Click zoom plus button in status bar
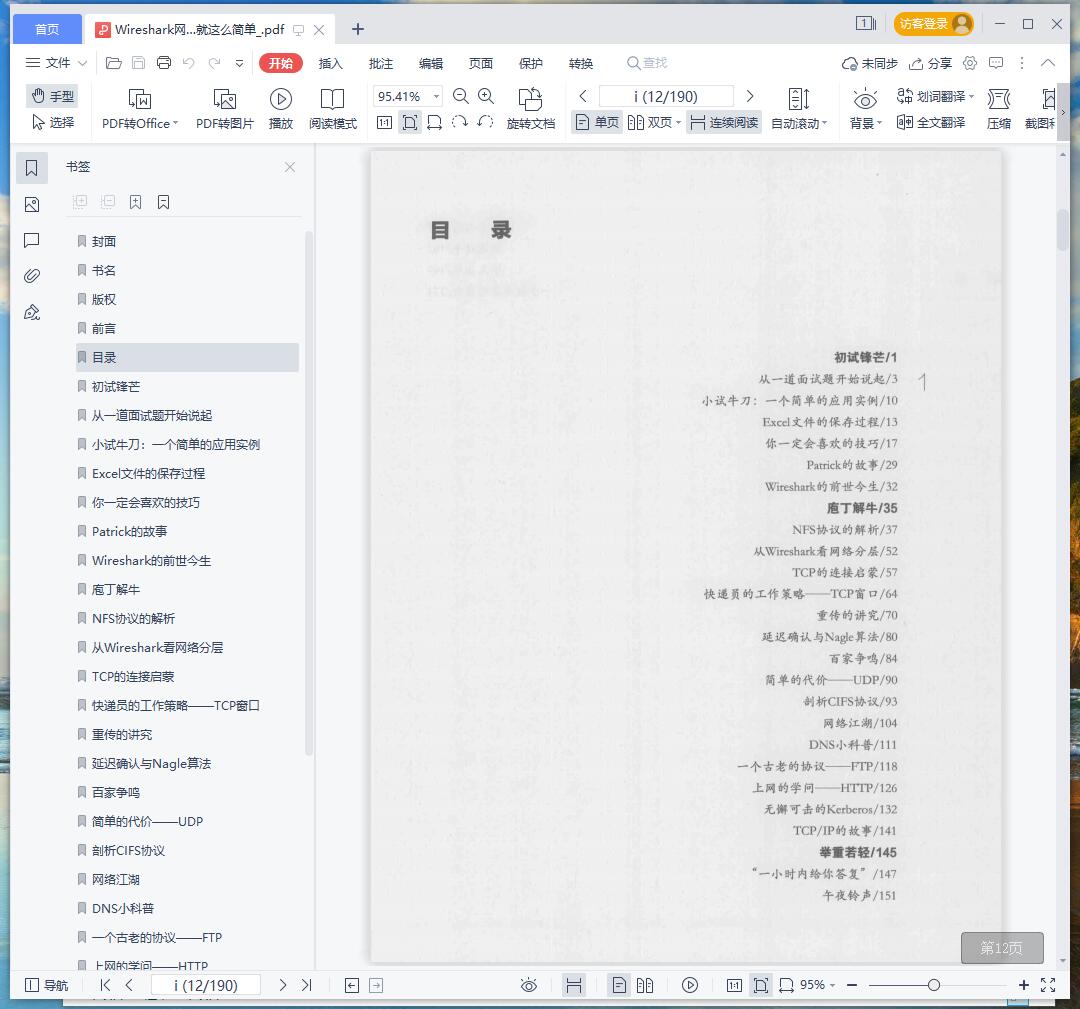This screenshot has width=1080, height=1009. (1024, 986)
